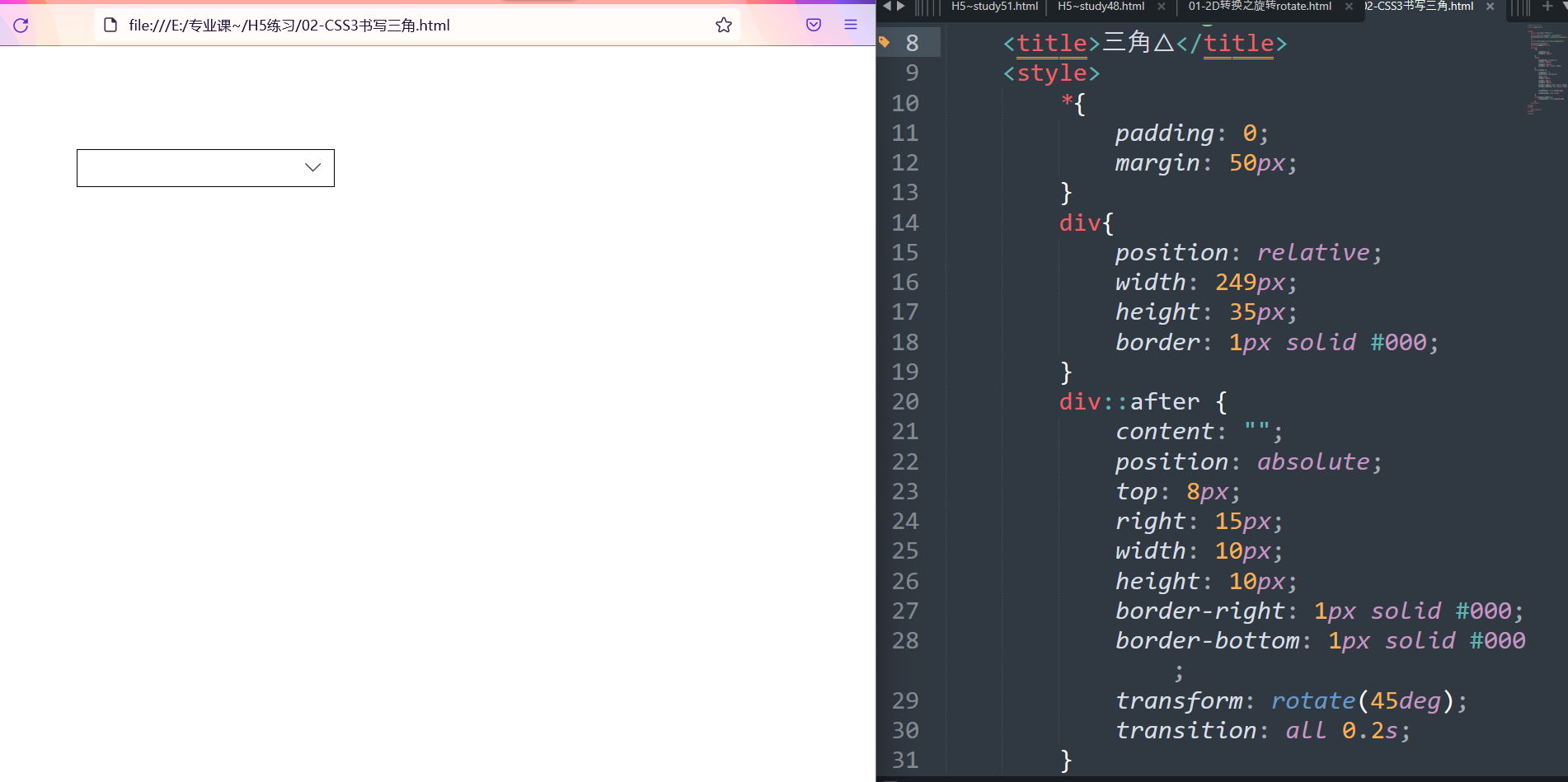This screenshot has width=1568, height=782.
Task: Bookmark this page with the star icon
Action: [x=724, y=26]
